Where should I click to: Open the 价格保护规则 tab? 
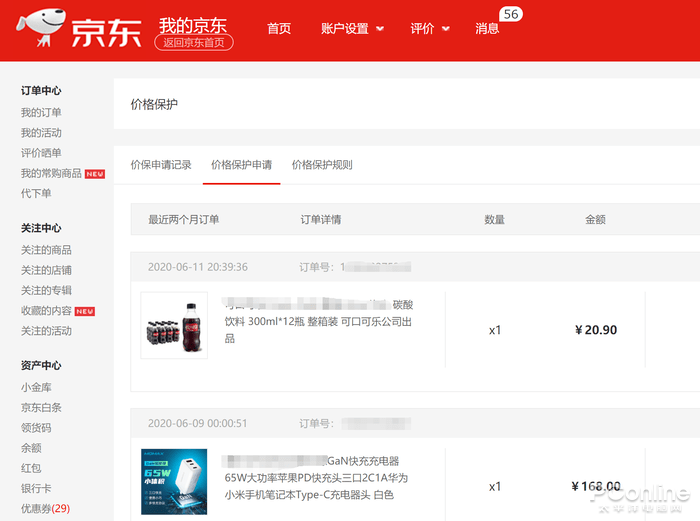(x=322, y=165)
